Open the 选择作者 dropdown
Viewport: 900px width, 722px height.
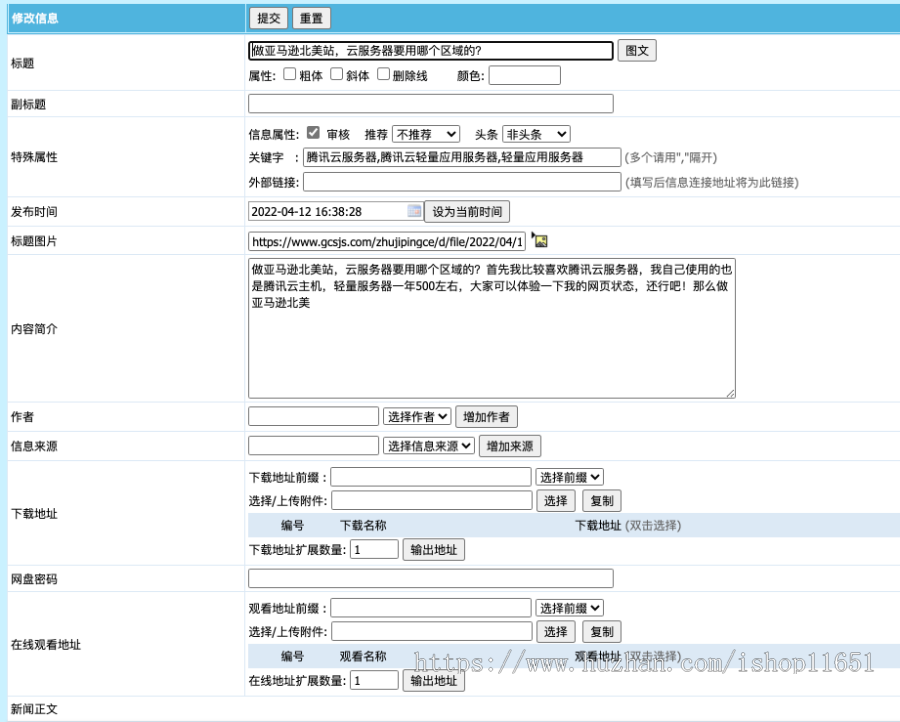tap(417, 417)
